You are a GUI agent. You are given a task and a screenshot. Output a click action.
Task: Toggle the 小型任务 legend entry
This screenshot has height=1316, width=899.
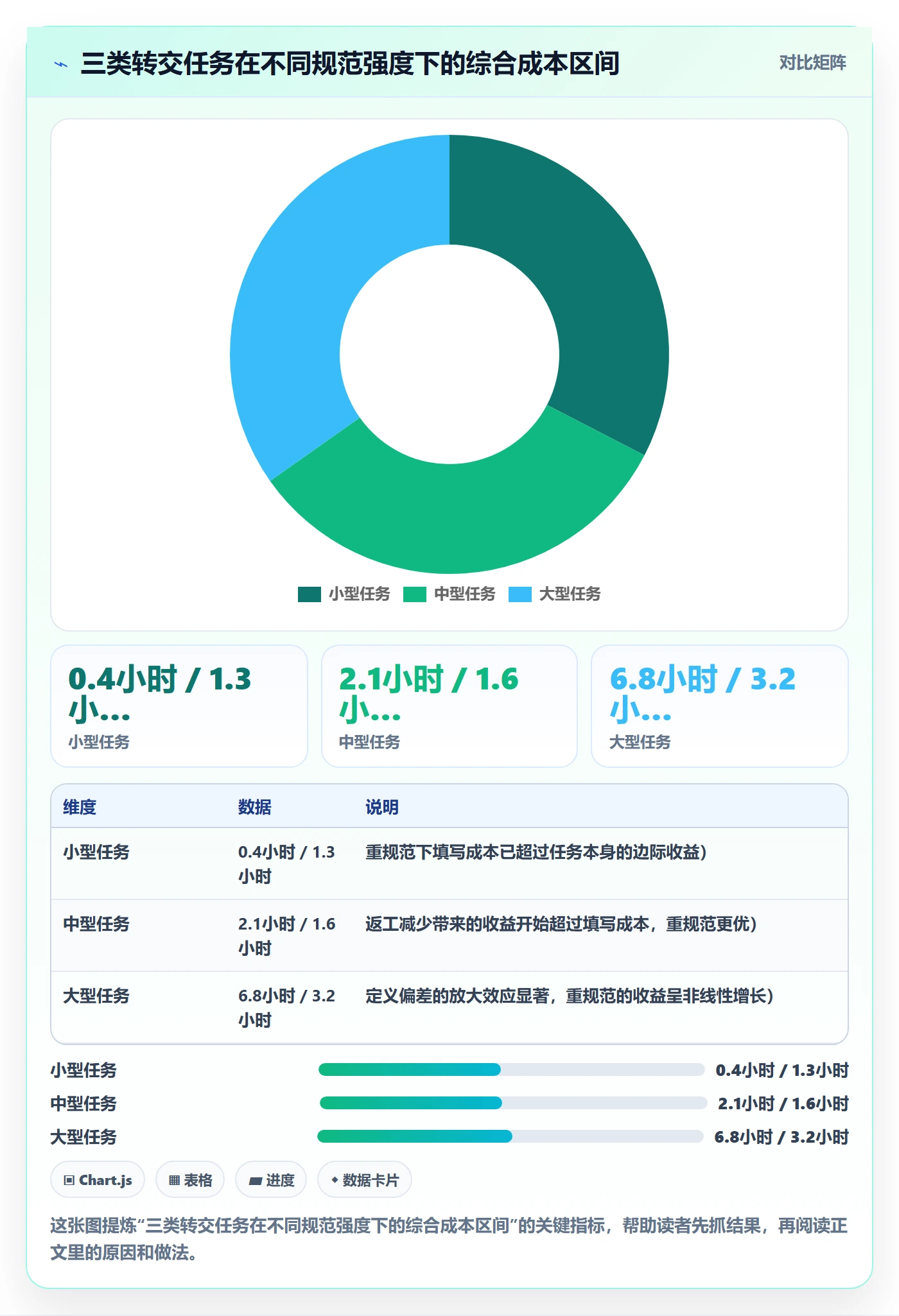[344, 594]
